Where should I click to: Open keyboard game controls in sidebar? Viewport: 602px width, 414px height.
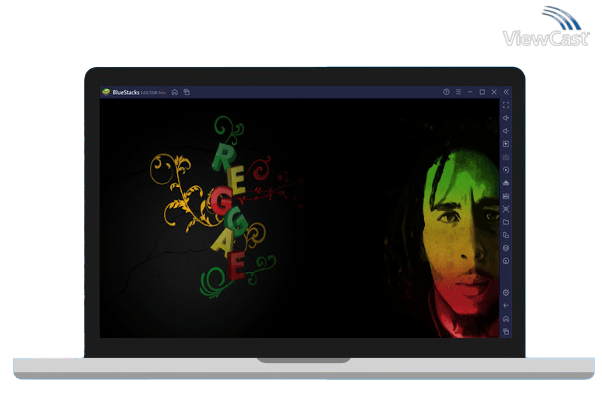click(x=506, y=157)
